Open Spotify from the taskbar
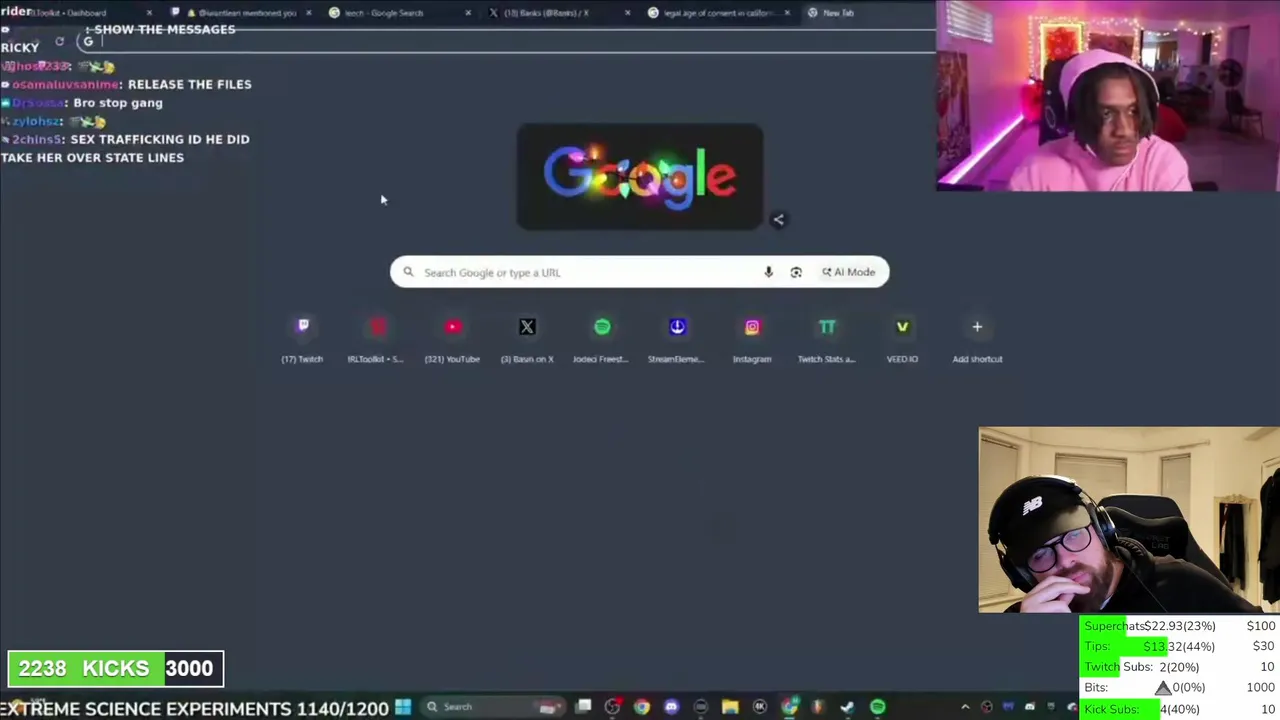This screenshot has width=1280, height=720. 877,707
